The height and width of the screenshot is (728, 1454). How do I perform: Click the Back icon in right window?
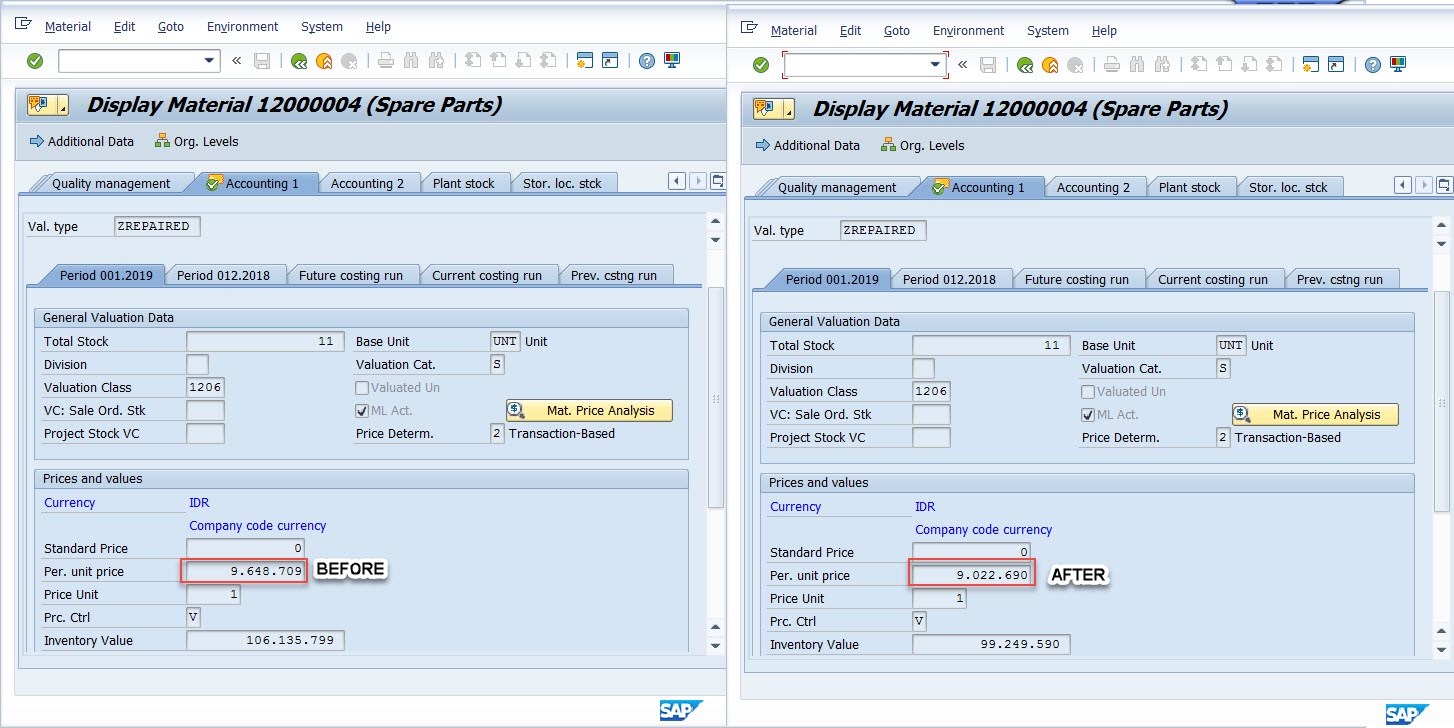pyautogui.click(x=1024, y=65)
